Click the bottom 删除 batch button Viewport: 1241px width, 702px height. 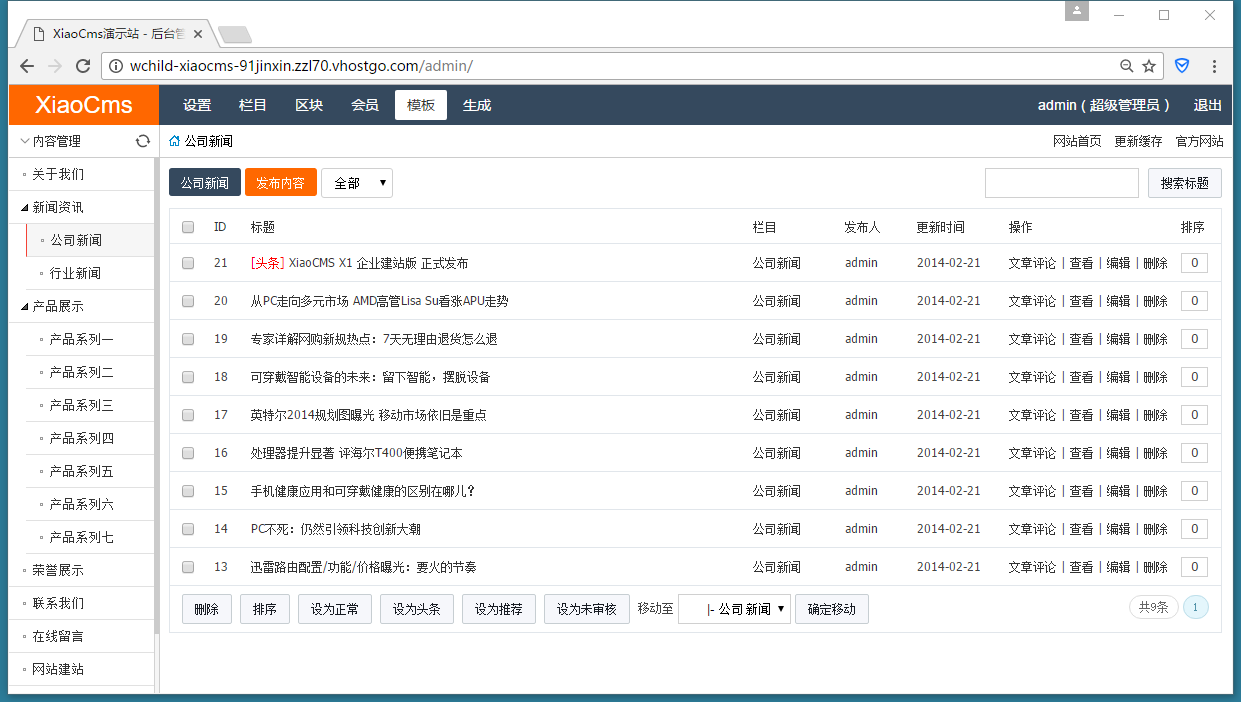coord(207,609)
